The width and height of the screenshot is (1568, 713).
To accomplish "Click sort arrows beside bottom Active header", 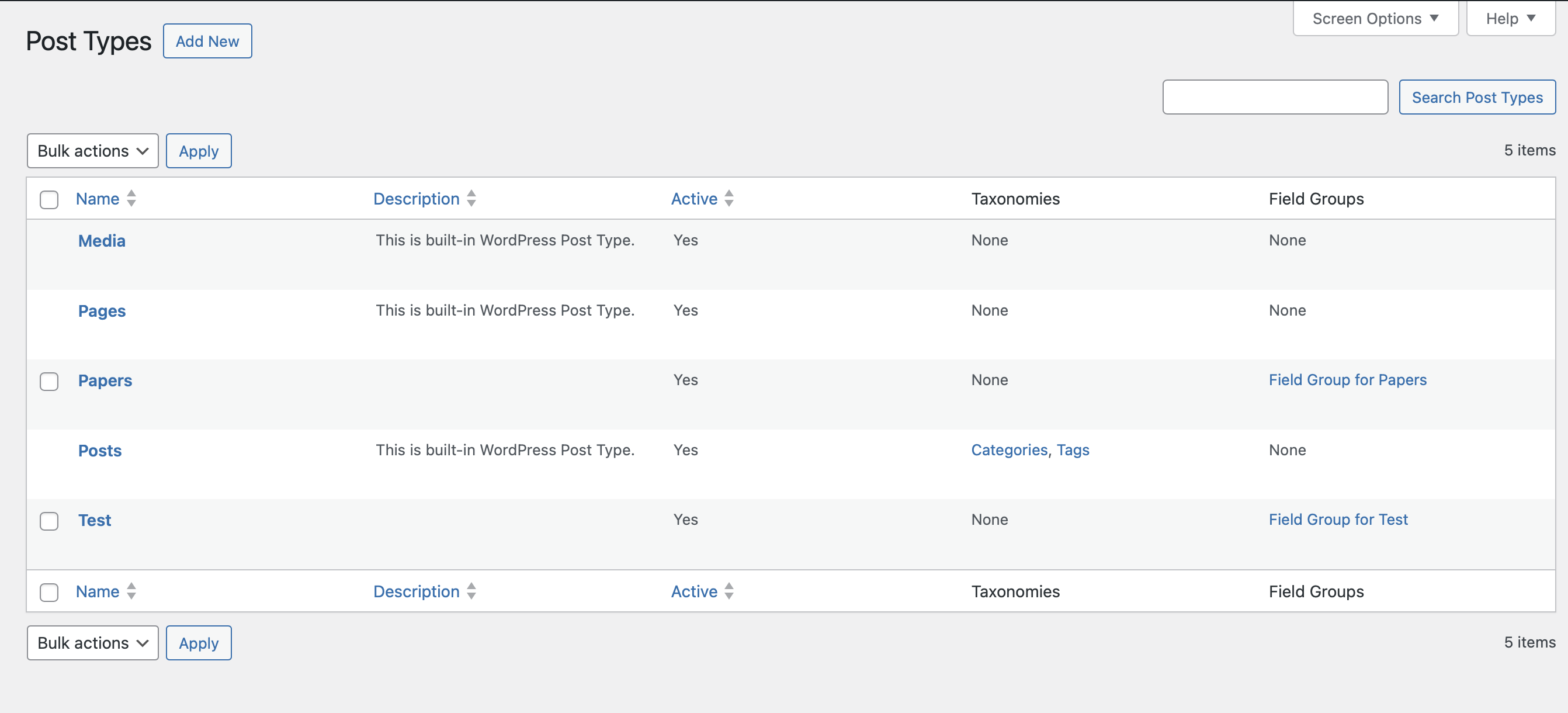I will [729, 591].
